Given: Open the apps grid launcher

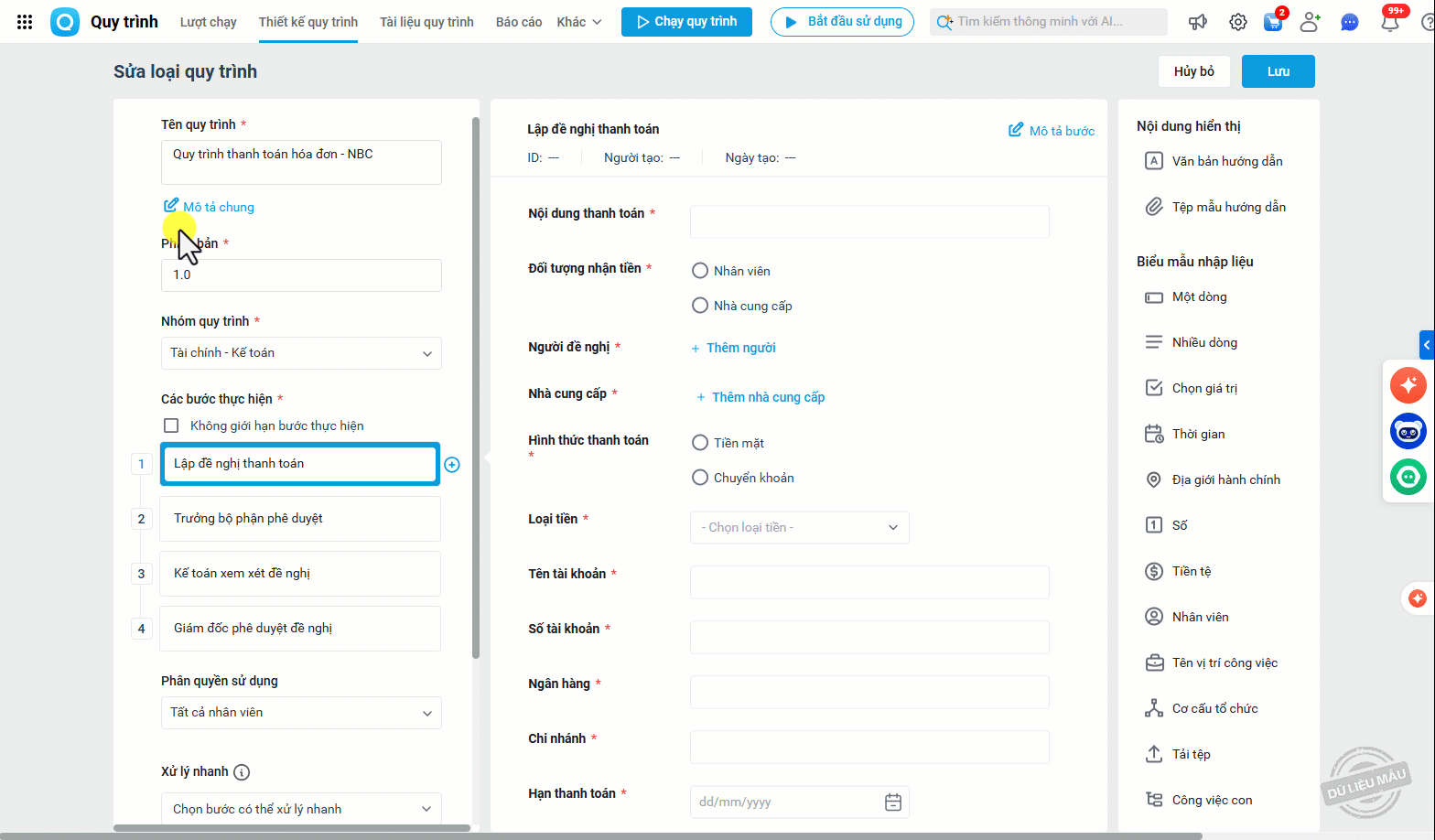Looking at the screenshot, I should click(x=25, y=22).
